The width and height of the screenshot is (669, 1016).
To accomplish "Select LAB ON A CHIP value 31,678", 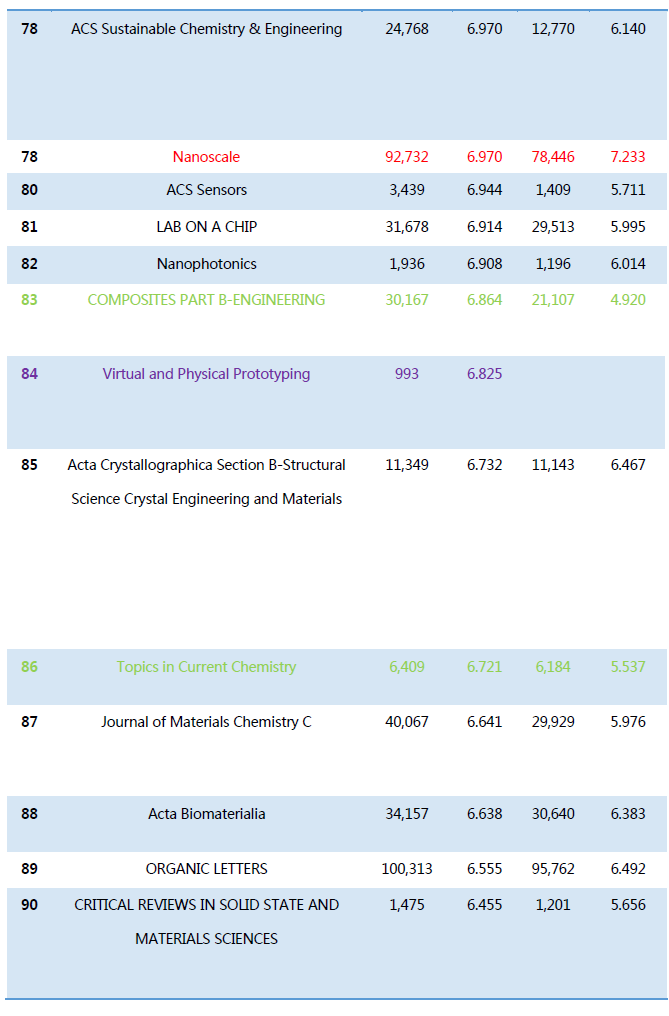I will (x=406, y=227).
